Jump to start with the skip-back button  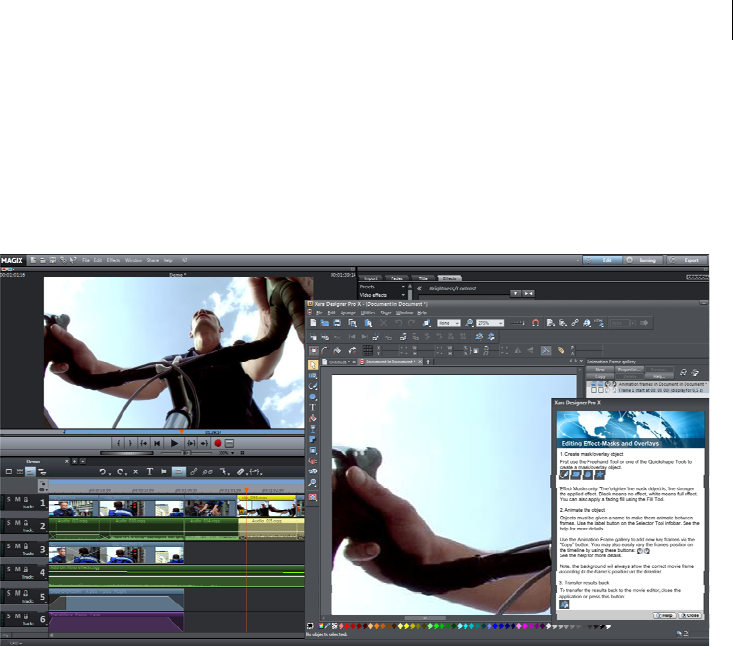[x=158, y=443]
